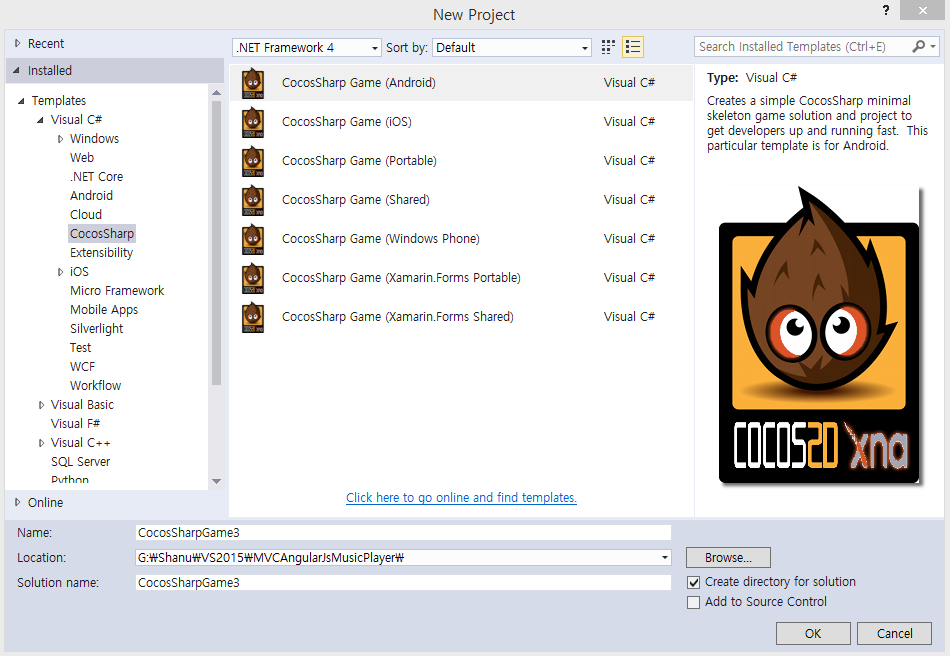Click the Solution name input field

coord(404,583)
